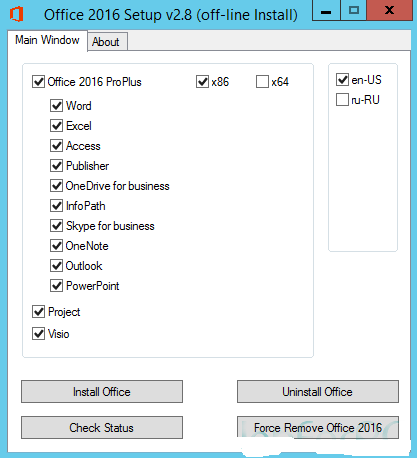This screenshot has width=417, height=458.
Task: Toggle the Outlook checkbox
Action: pos(57,266)
